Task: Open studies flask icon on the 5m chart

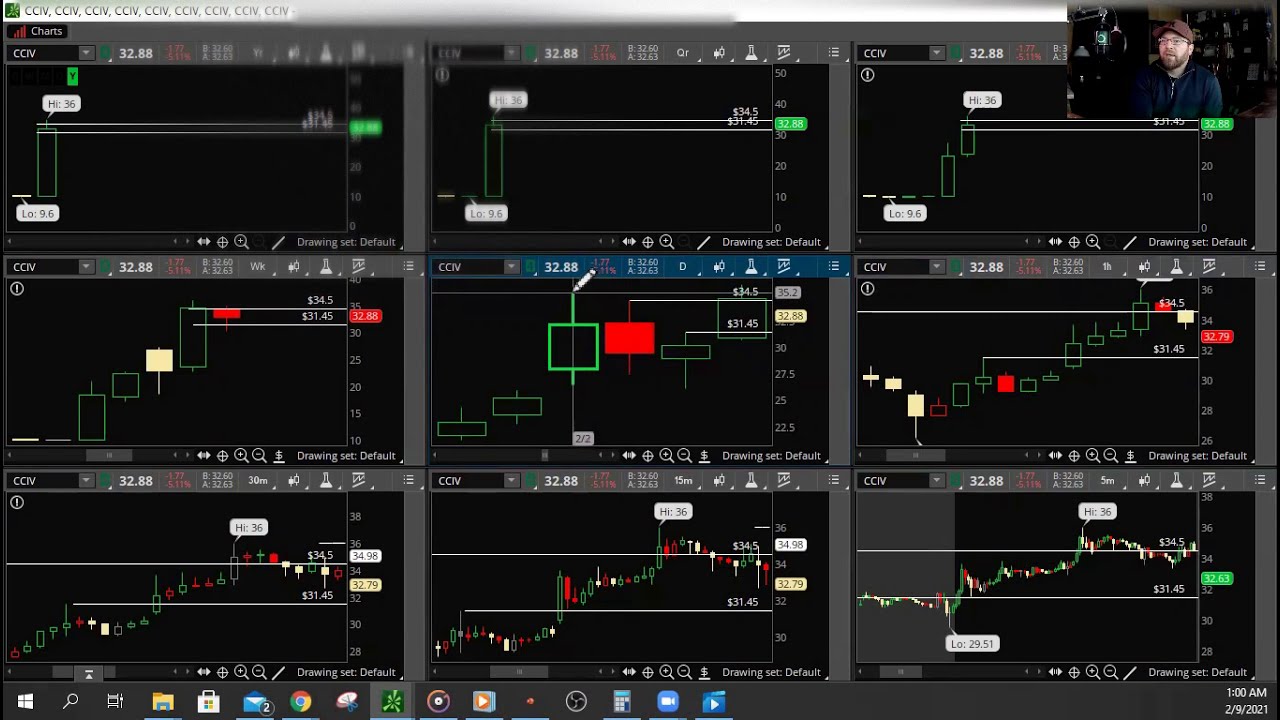Action: [x=1176, y=481]
